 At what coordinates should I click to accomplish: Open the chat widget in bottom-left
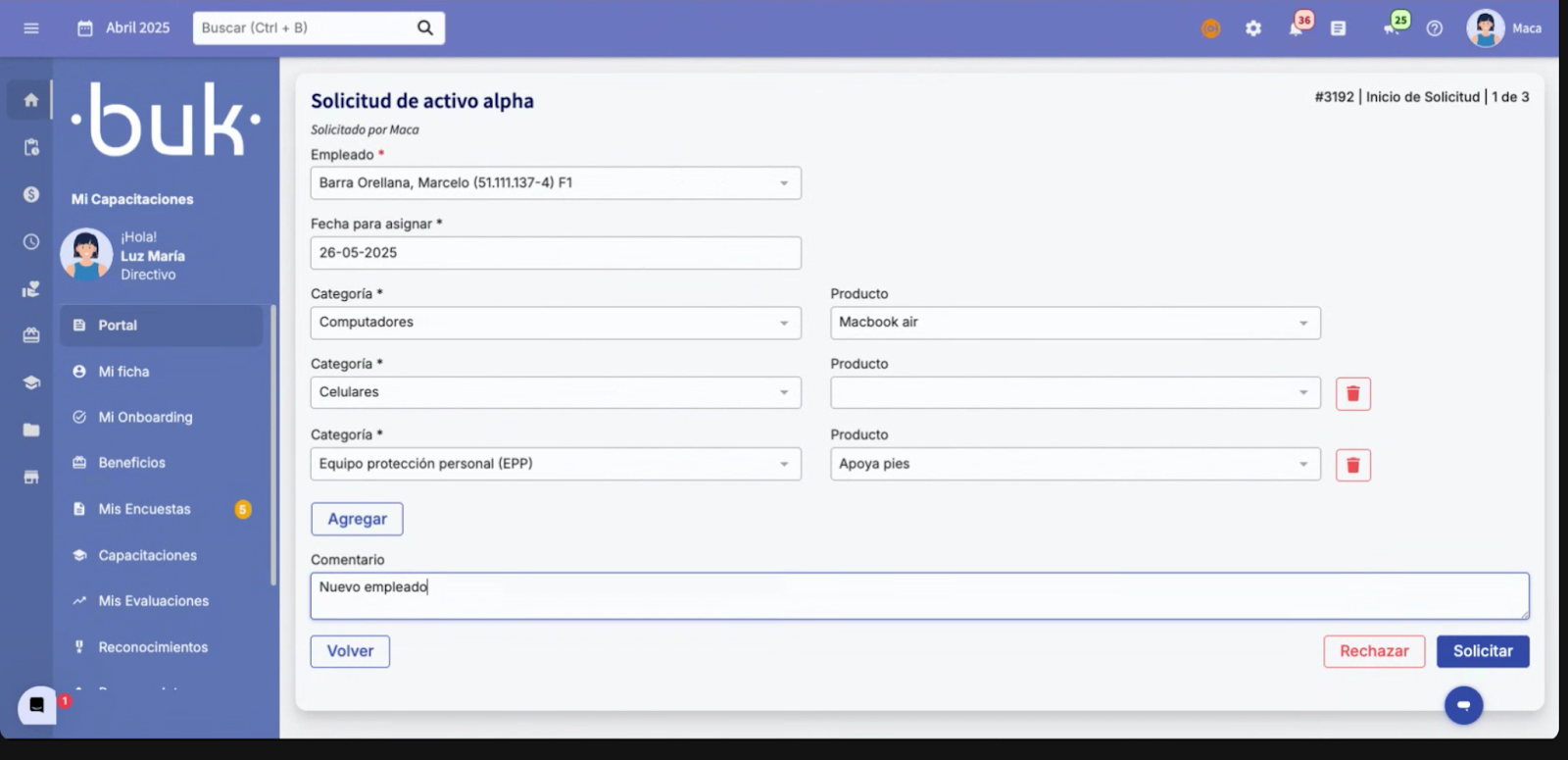coord(37,704)
